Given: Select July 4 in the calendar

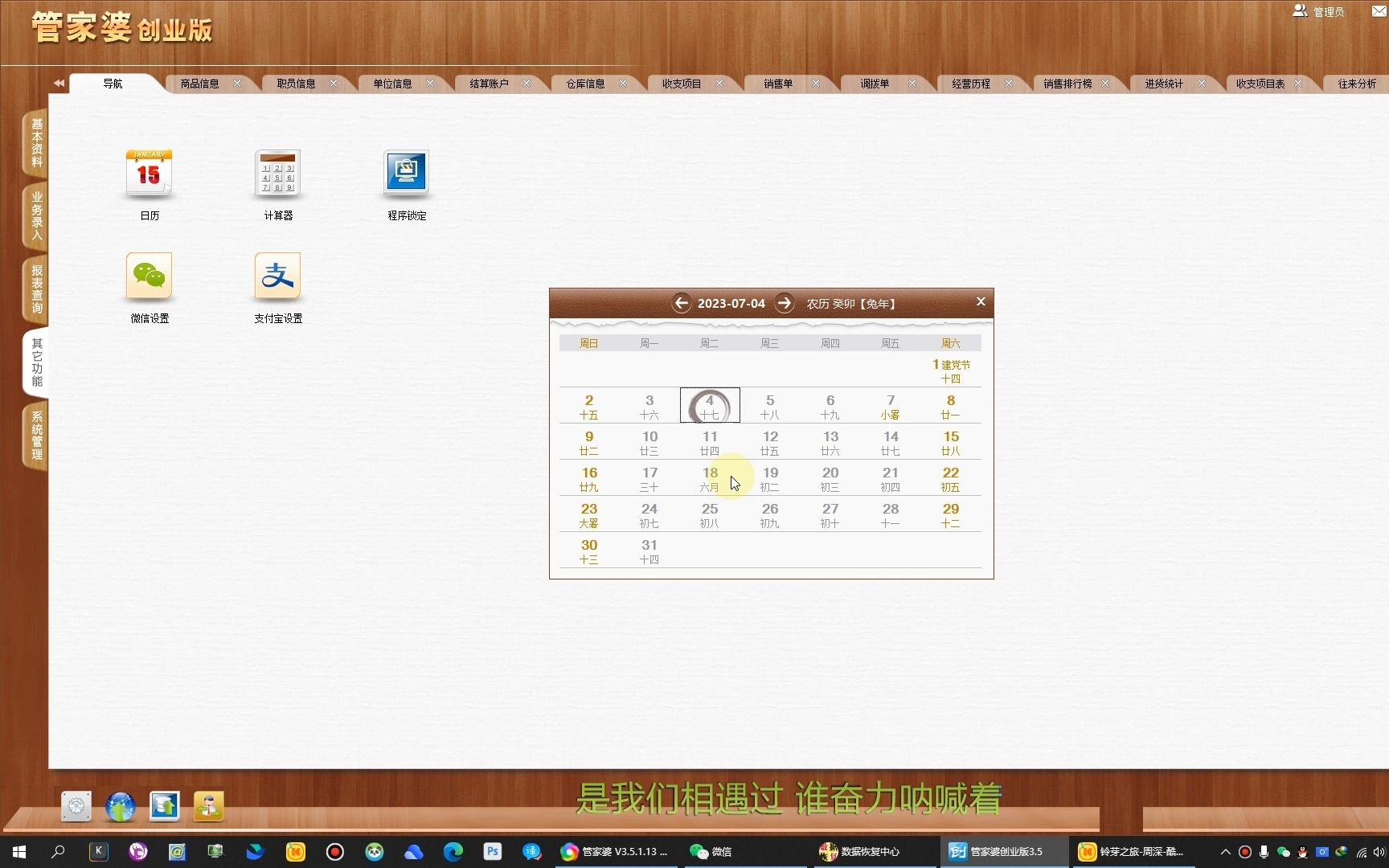Looking at the screenshot, I should click(x=710, y=406).
